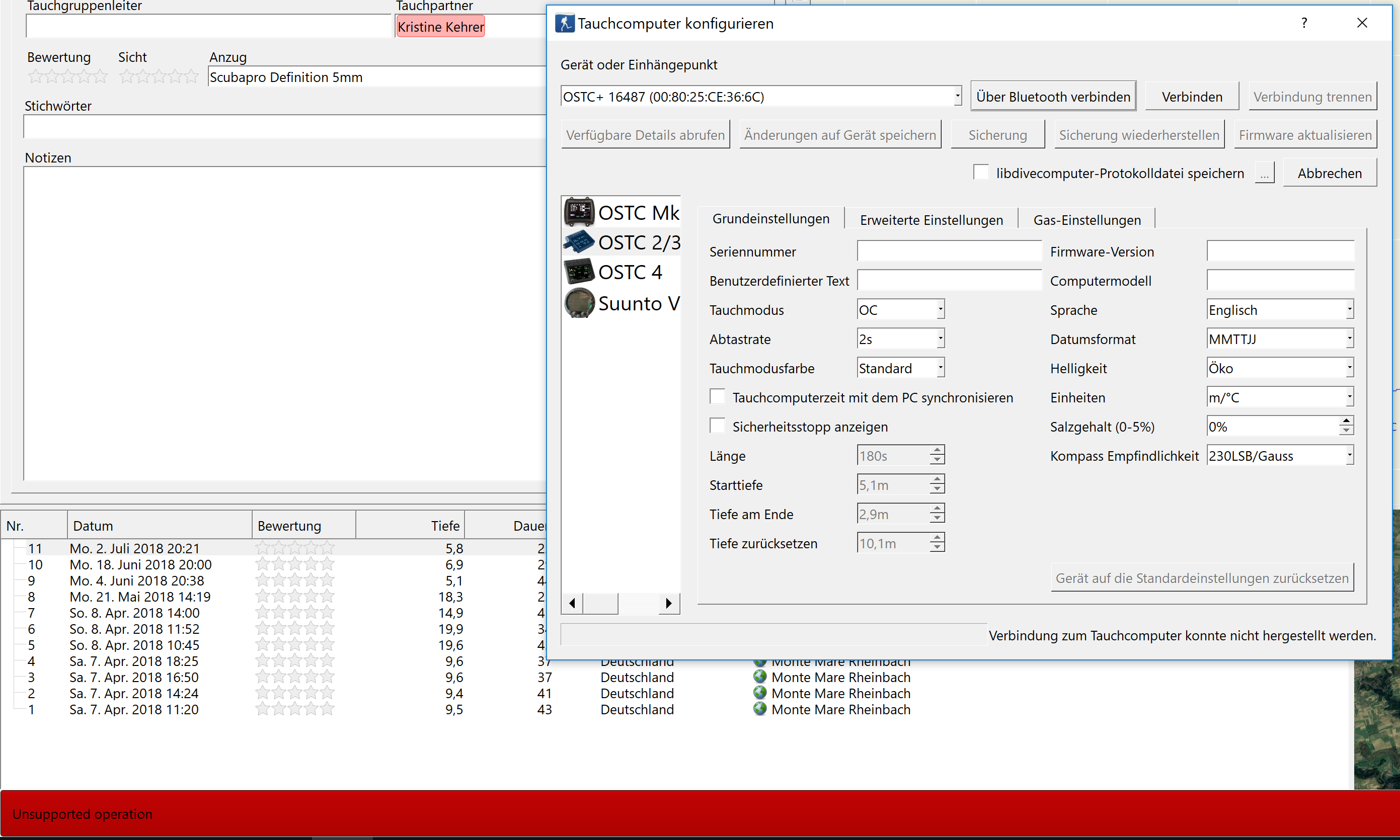The height and width of the screenshot is (840, 1400).
Task: Select the OSTC 4 device icon
Action: pos(578,271)
